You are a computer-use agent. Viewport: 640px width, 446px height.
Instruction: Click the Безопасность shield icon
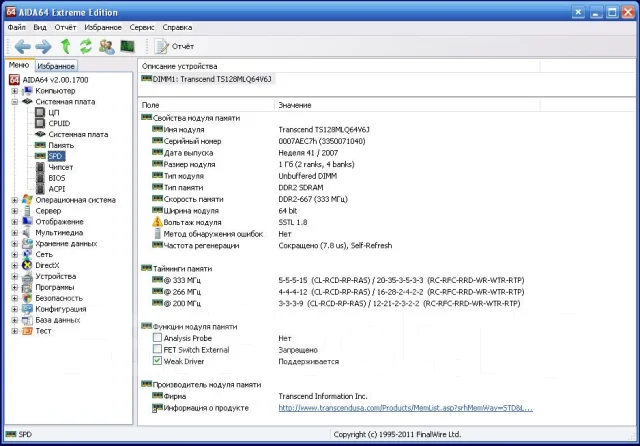[27, 298]
